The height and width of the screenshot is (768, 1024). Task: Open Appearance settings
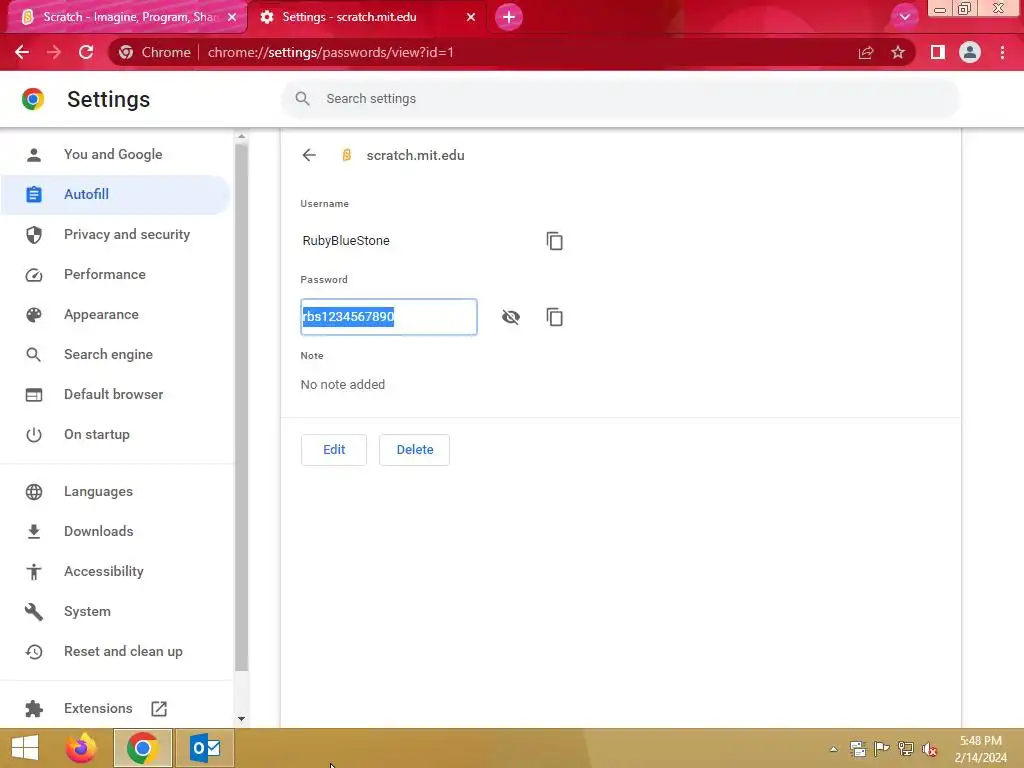pos(115,315)
